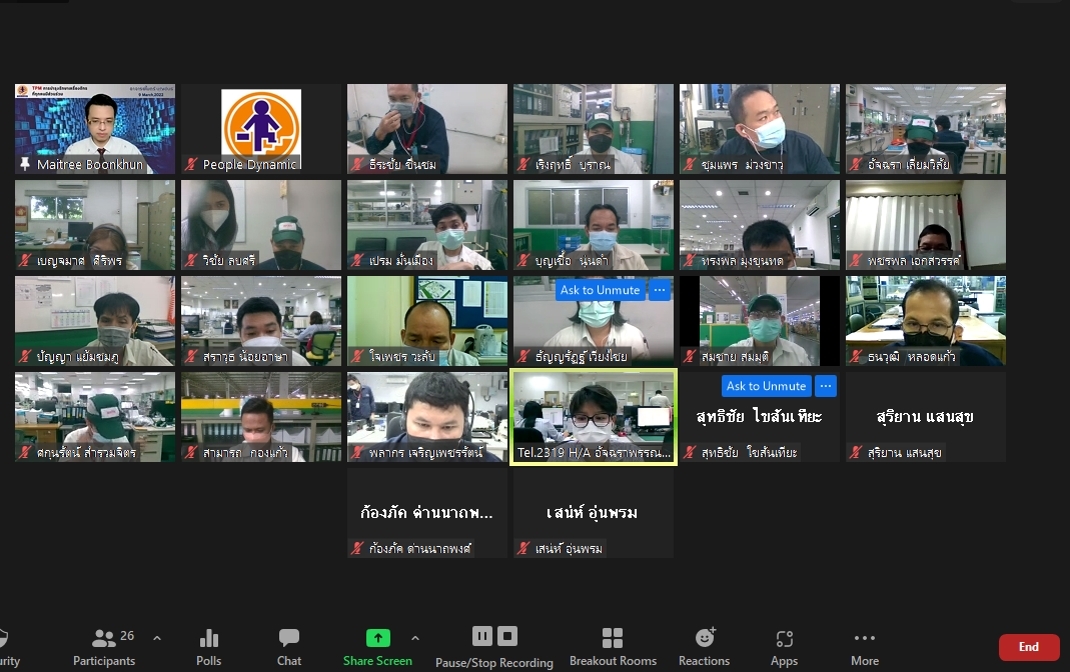
Task: Click the upper Ask to Unmute button
Action: tap(600, 290)
